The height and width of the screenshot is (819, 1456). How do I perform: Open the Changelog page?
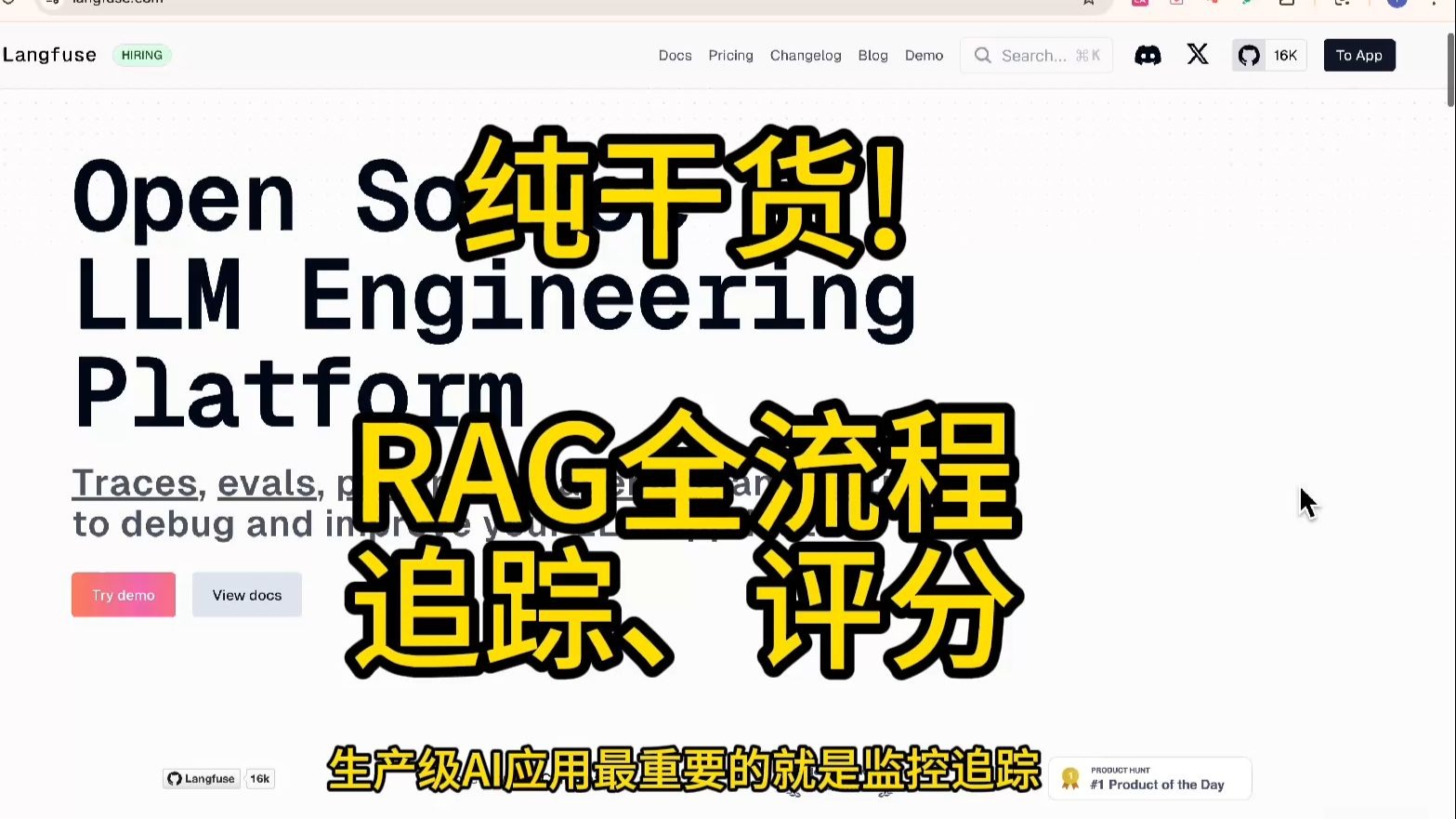pyautogui.click(x=805, y=55)
